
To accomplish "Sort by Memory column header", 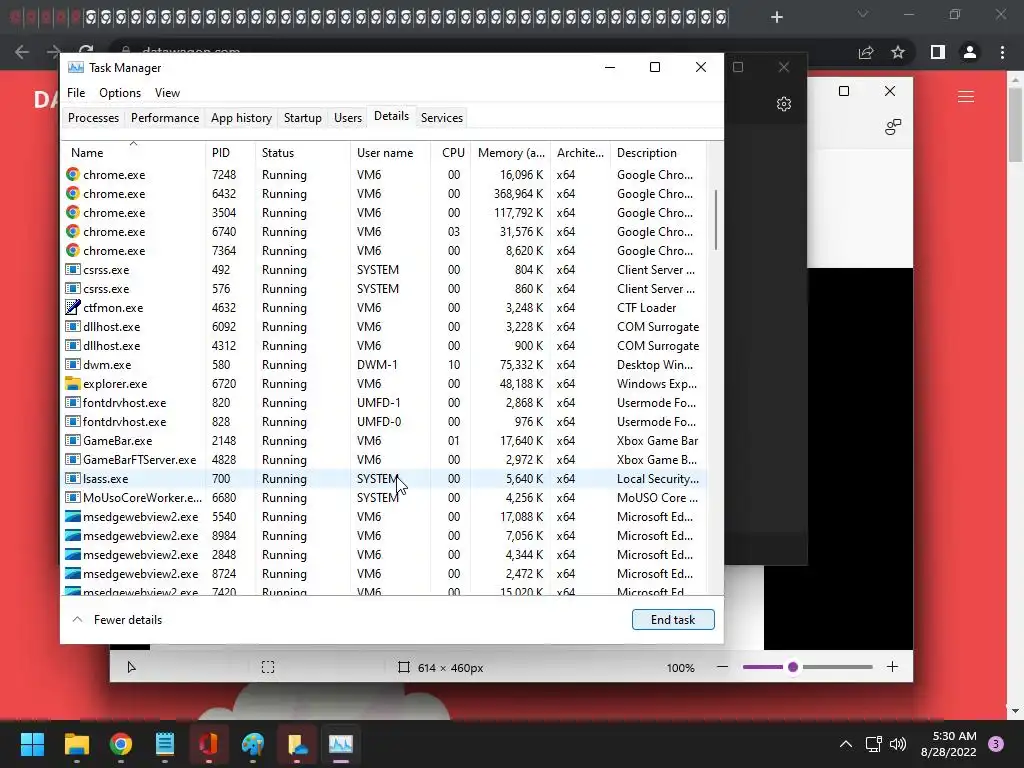I will pos(511,152).
